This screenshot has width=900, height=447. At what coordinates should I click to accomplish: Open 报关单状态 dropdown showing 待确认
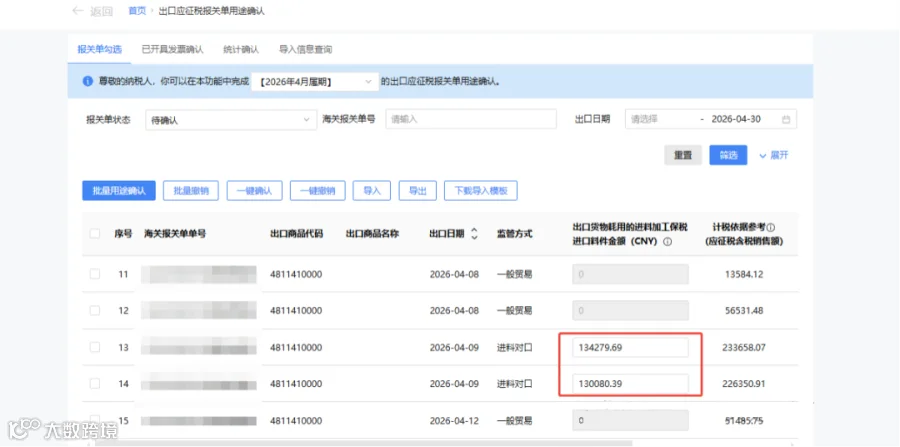pyautogui.click(x=231, y=120)
